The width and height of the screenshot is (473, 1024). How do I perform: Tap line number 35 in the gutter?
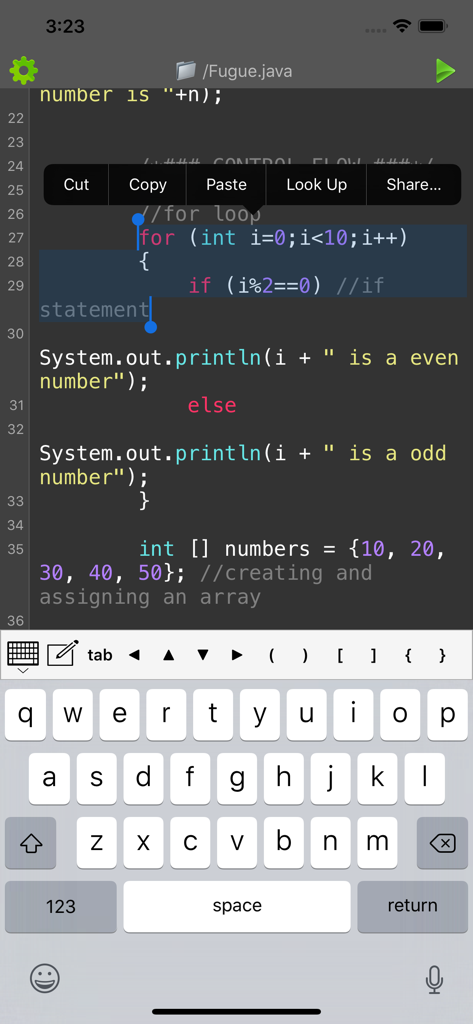pos(16,549)
